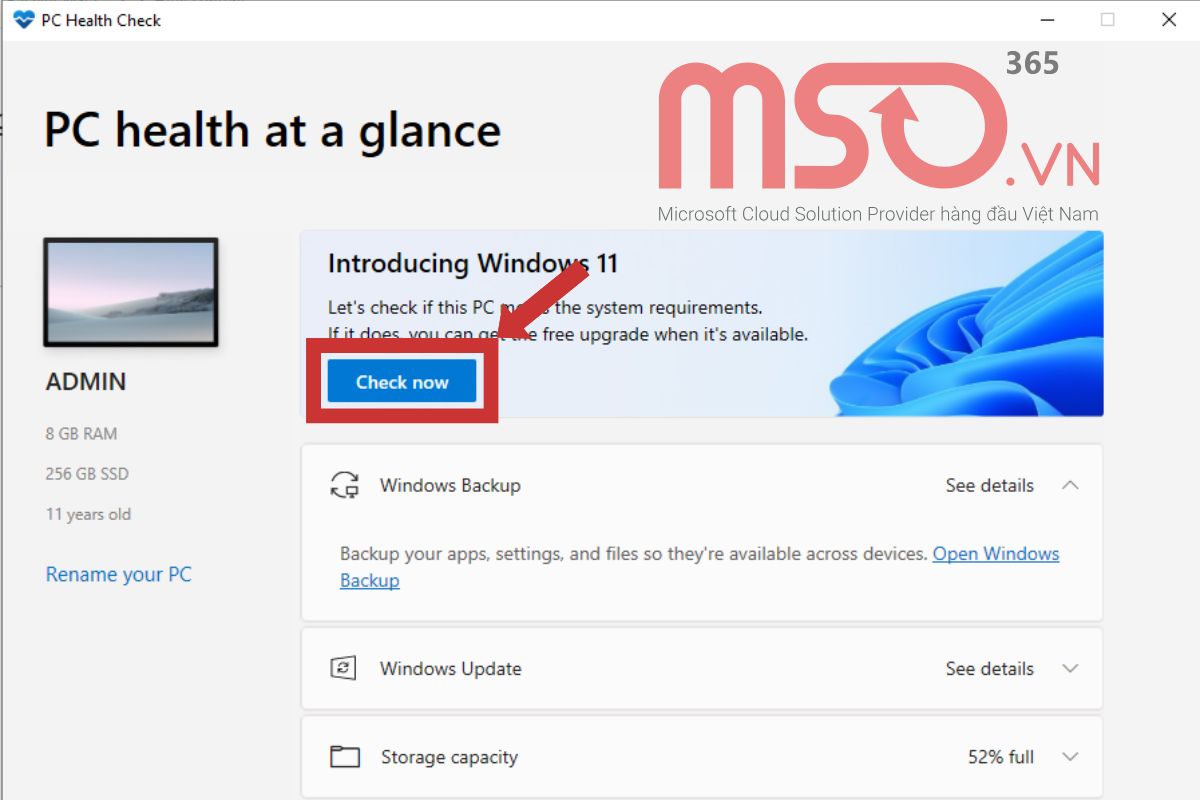
Task: Expand the Windows Update section chevron
Action: tap(1070, 669)
